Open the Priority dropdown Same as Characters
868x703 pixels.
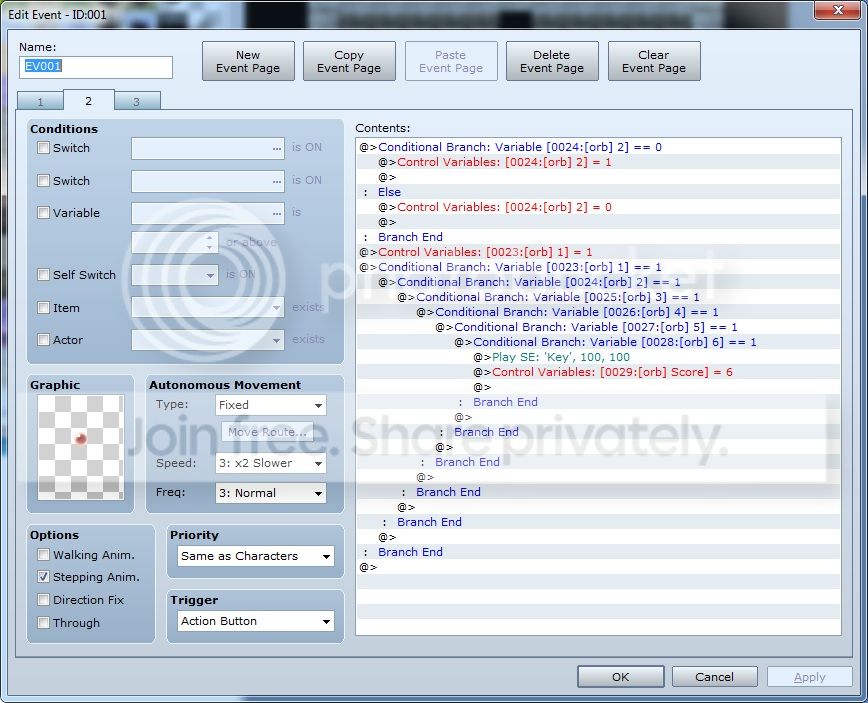256,556
